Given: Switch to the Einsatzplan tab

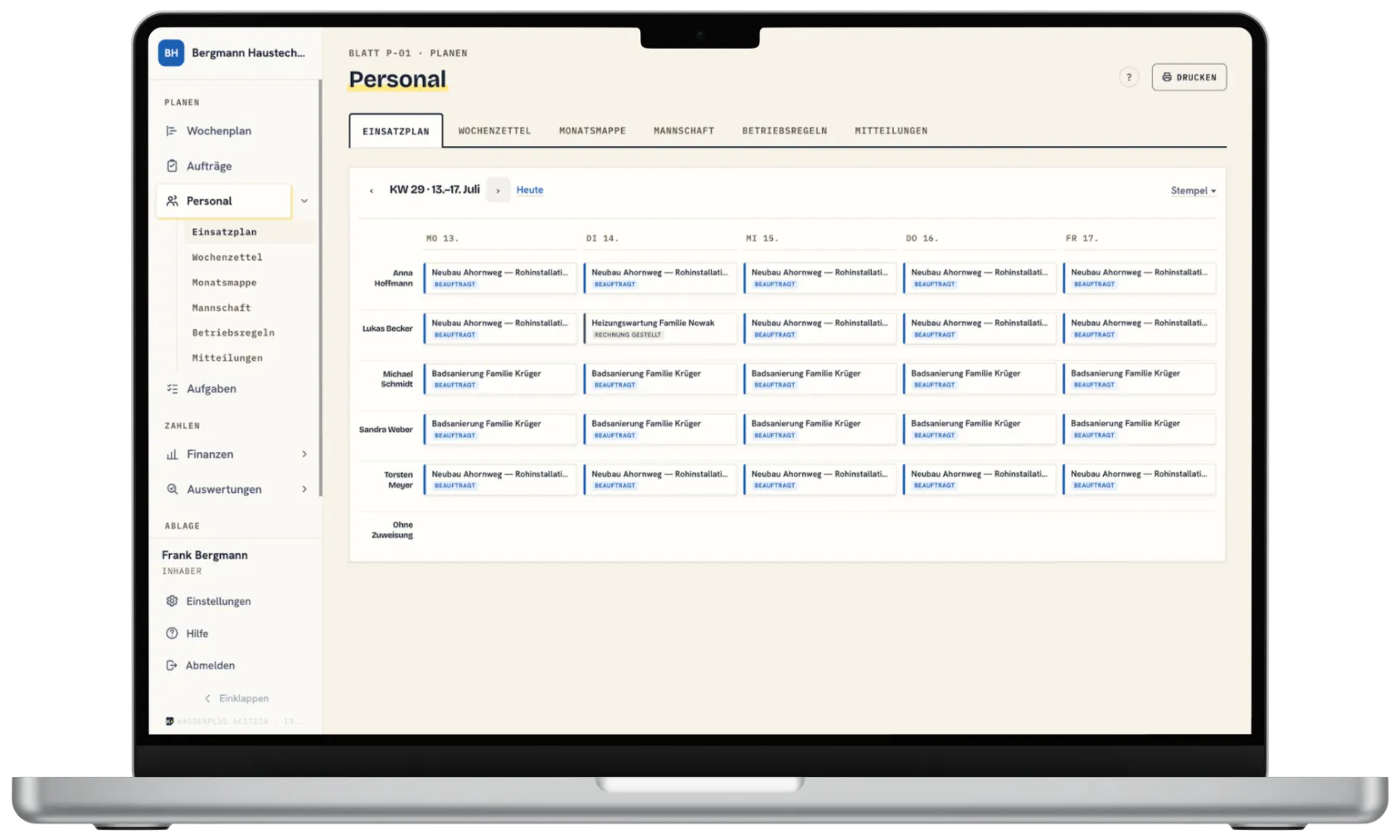Looking at the screenshot, I should tap(396, 131).
